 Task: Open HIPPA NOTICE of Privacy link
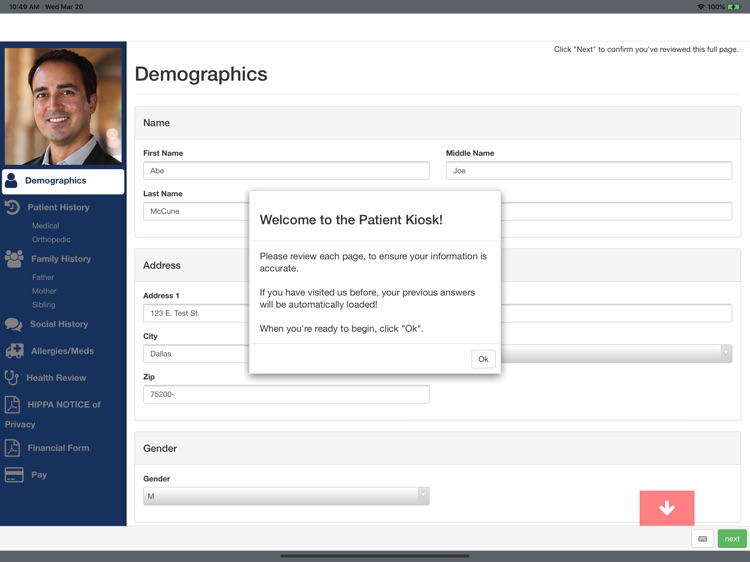click(53, 414)
